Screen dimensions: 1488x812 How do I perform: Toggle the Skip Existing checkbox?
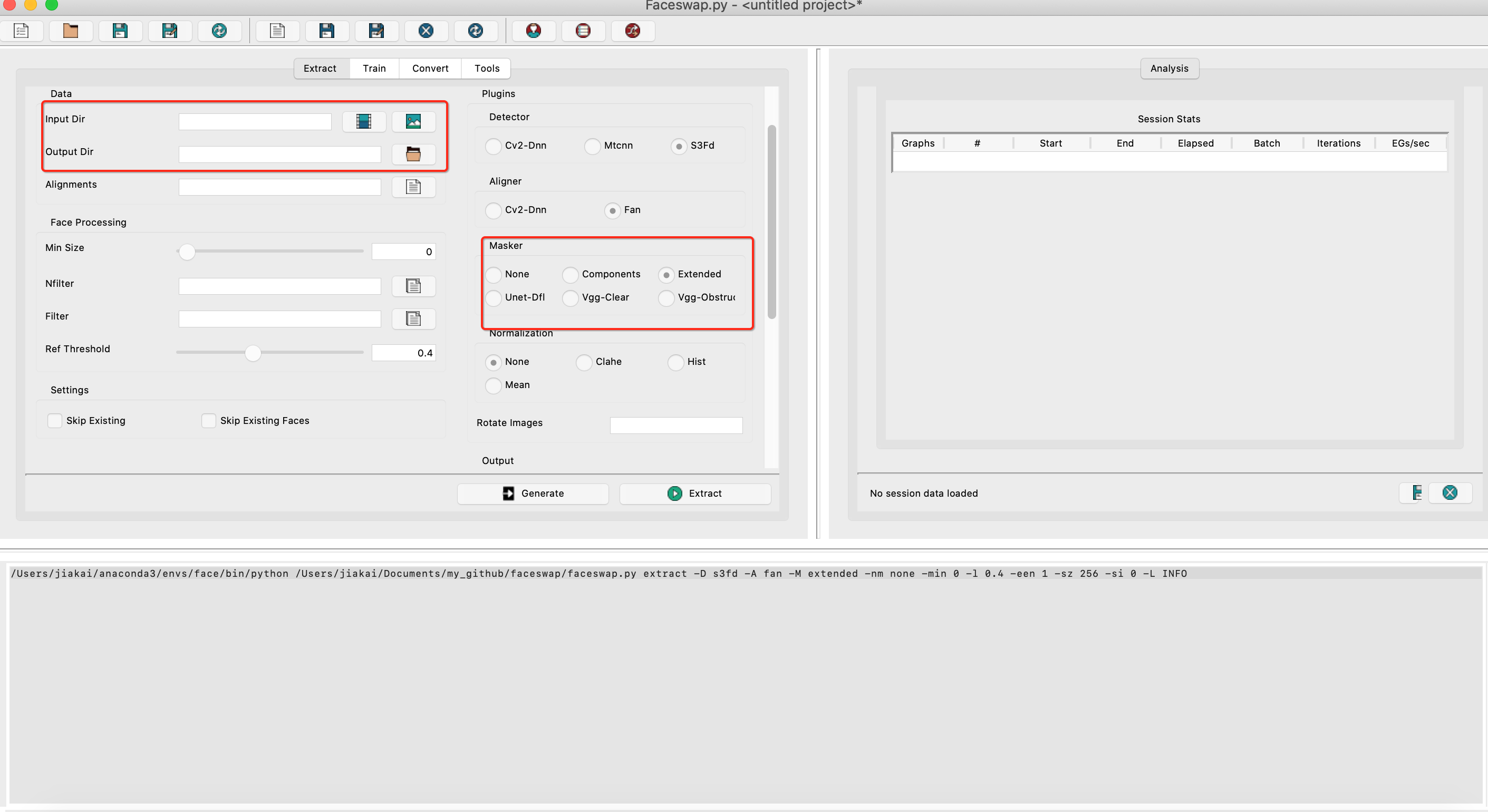point(55,421)
